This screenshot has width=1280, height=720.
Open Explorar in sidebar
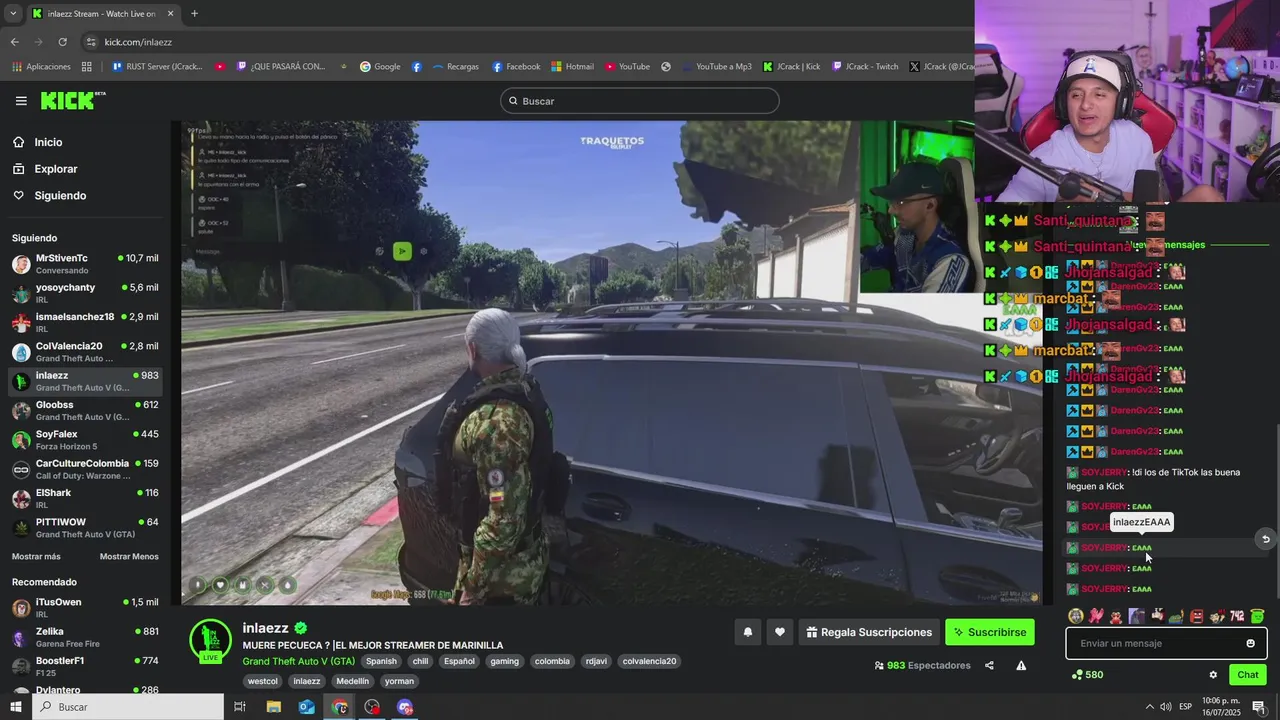[x=55, y=169]
